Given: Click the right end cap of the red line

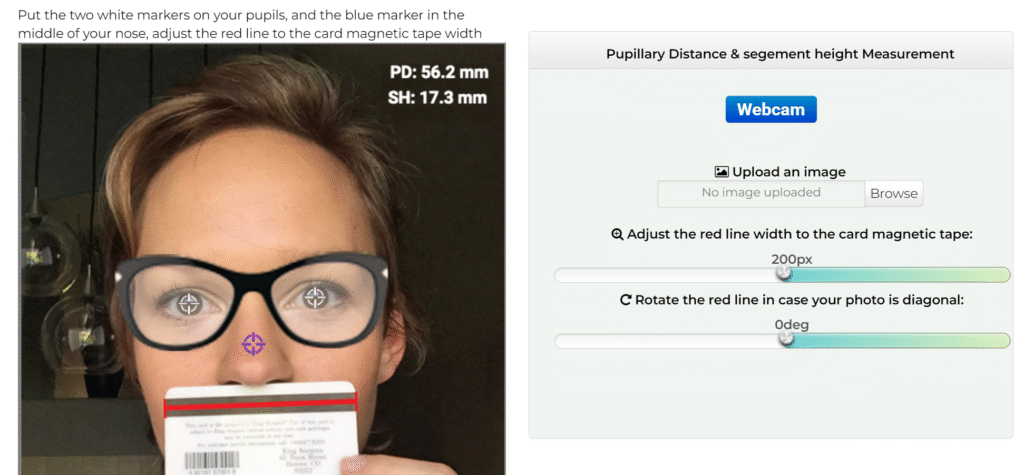Looking at the screenshot, I should (x=354, y=403).
